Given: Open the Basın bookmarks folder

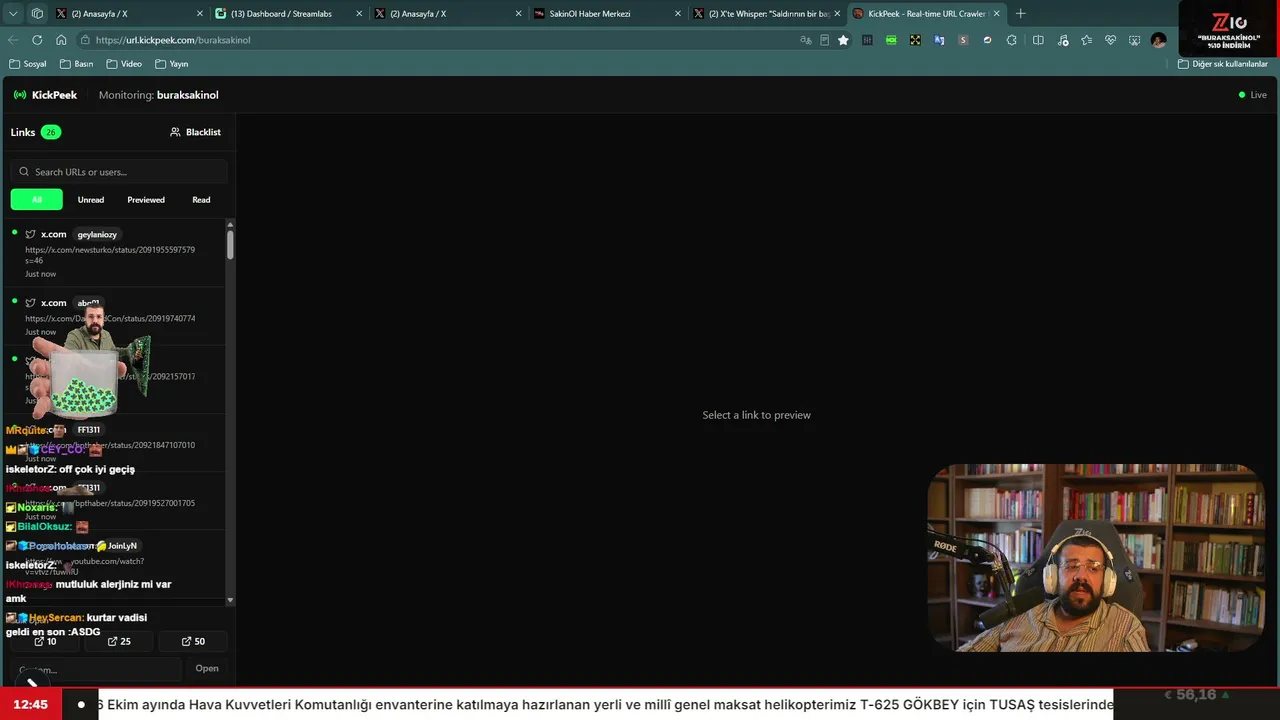Looking at the screenshot, I should tap(77, 64).
